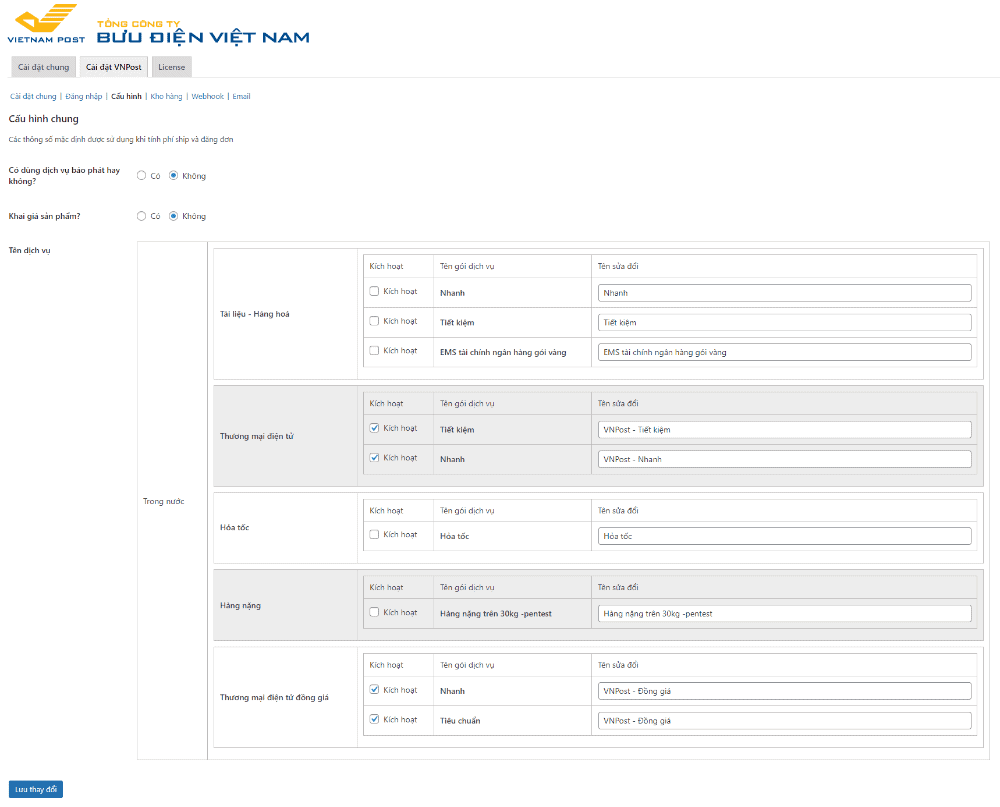
Task: Open the Kho hàng settings link
Action: click(x=166, y=97)
